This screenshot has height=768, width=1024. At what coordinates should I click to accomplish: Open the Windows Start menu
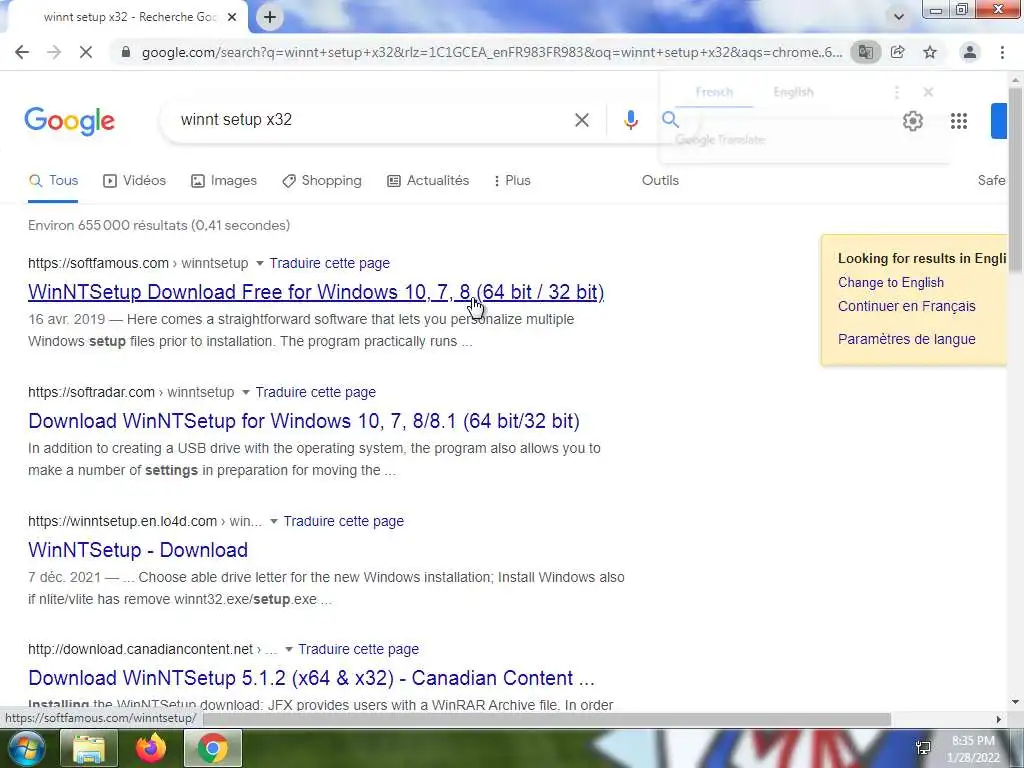(x=26, y=748)
